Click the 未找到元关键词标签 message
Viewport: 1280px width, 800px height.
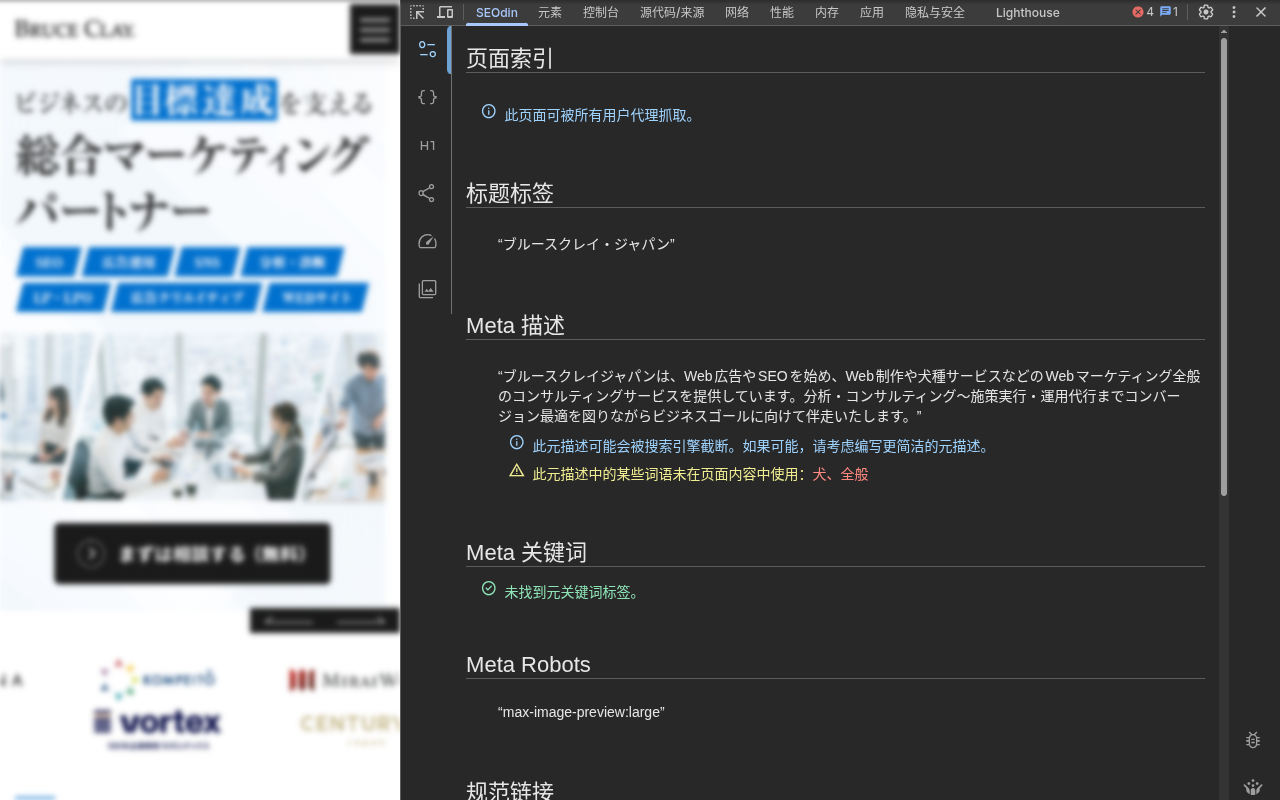pos(574,592)
